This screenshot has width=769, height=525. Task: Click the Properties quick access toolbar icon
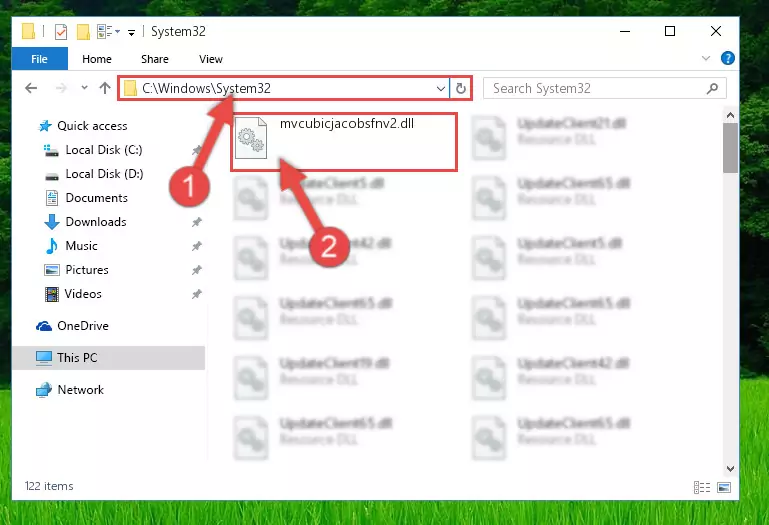click(61, 32)
